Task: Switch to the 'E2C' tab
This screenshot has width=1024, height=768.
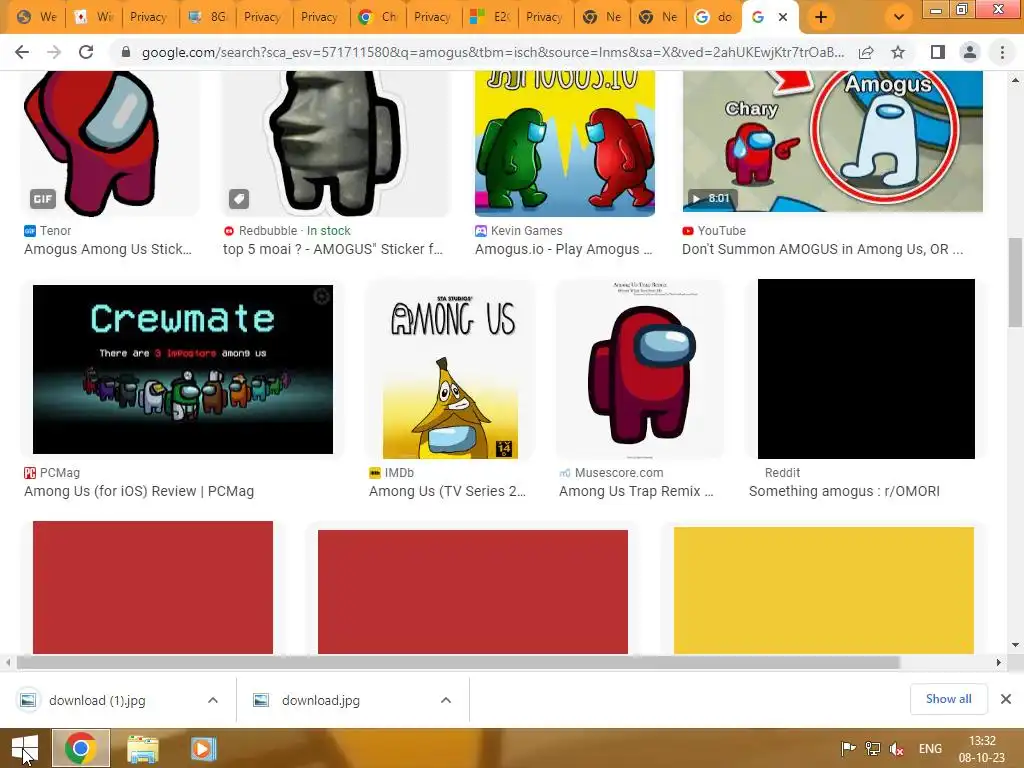Action: 490,17
